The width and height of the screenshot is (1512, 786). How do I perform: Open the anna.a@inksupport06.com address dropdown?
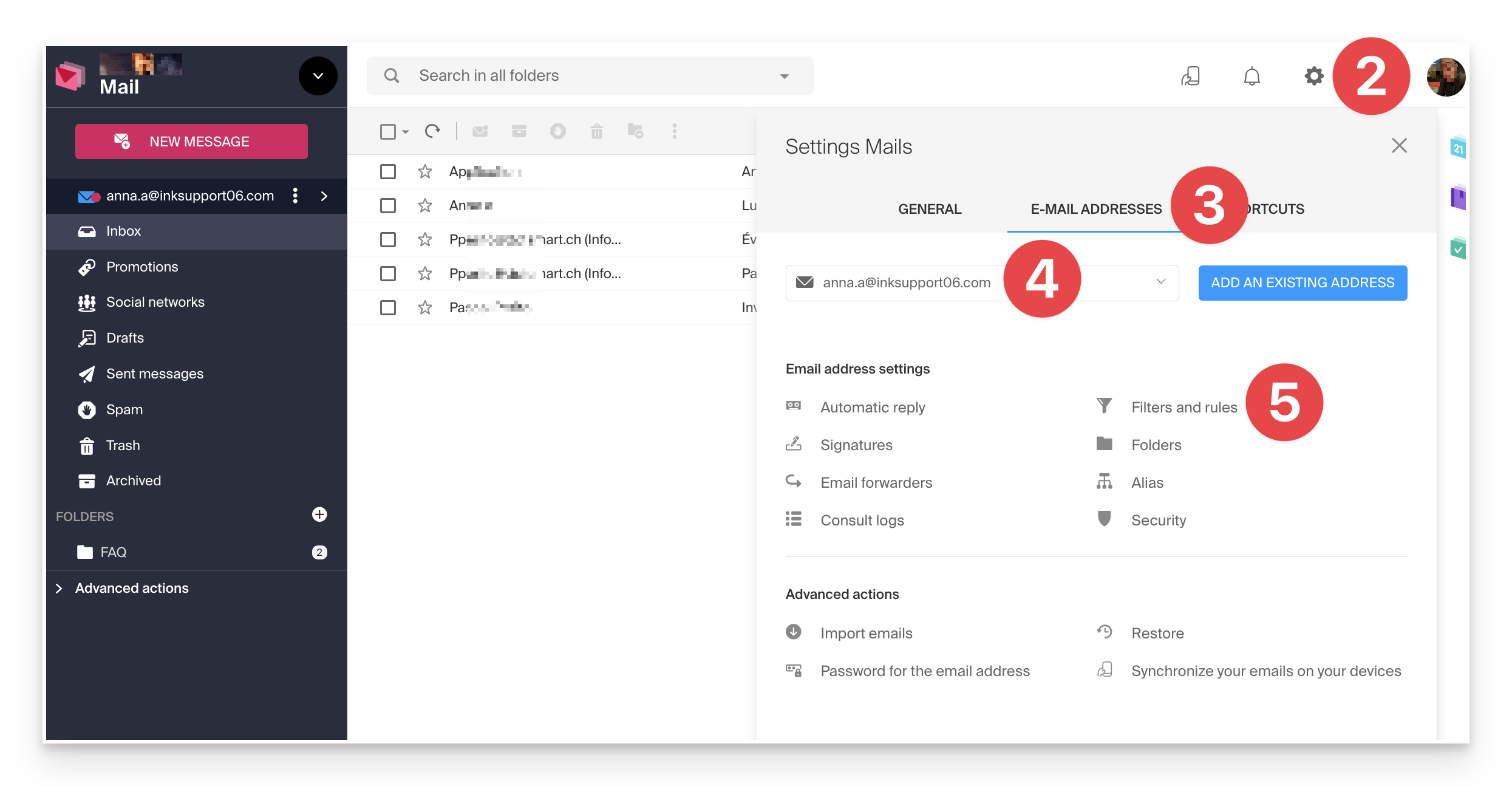click(1160, 282)
